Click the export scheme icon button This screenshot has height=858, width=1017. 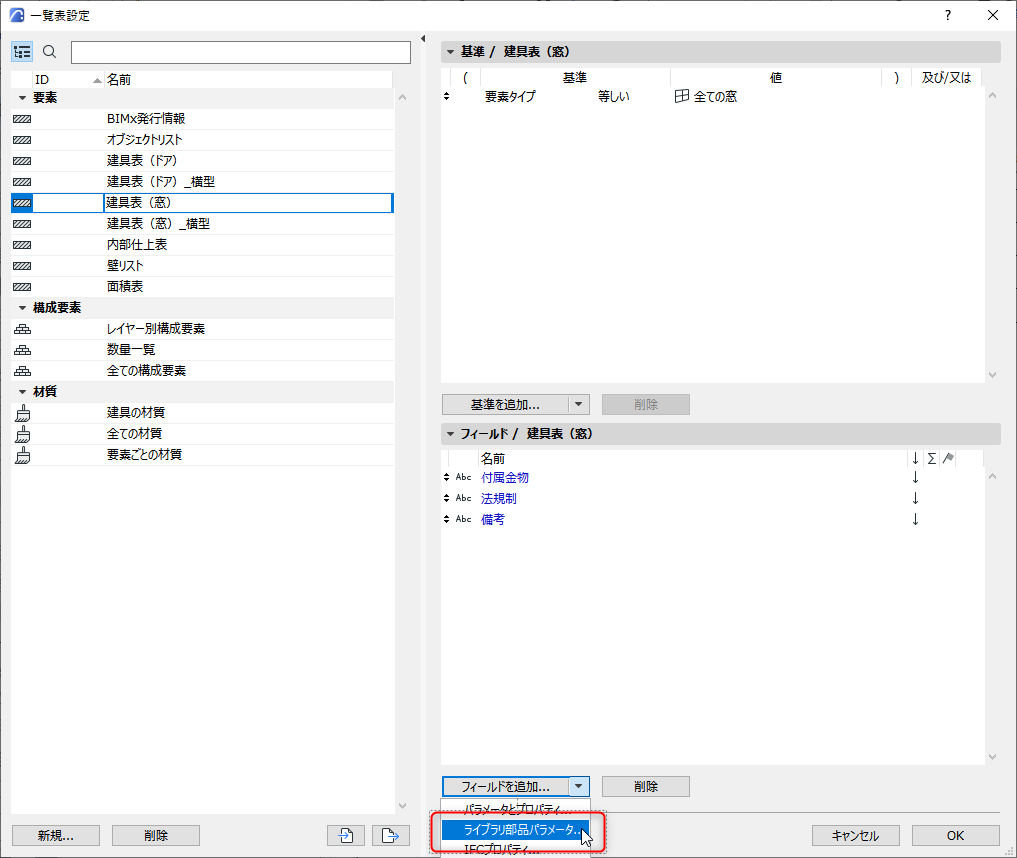[x=390, y=835]
